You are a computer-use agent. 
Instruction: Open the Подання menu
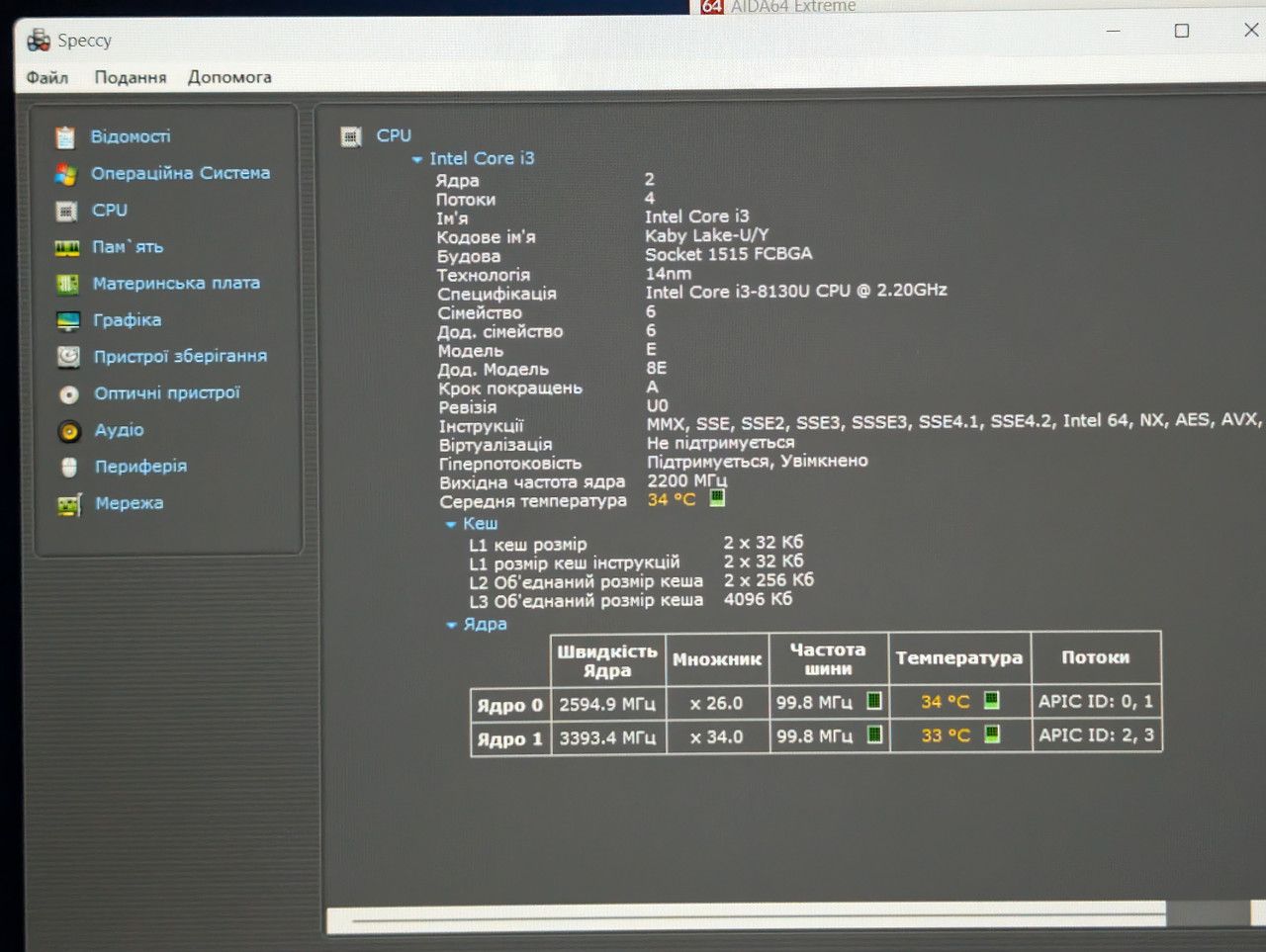(x=131, y=77)
